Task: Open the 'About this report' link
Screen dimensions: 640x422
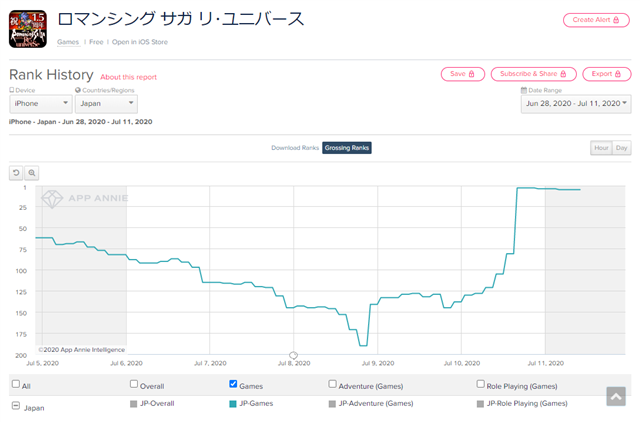Action: [x=129, y=77]
